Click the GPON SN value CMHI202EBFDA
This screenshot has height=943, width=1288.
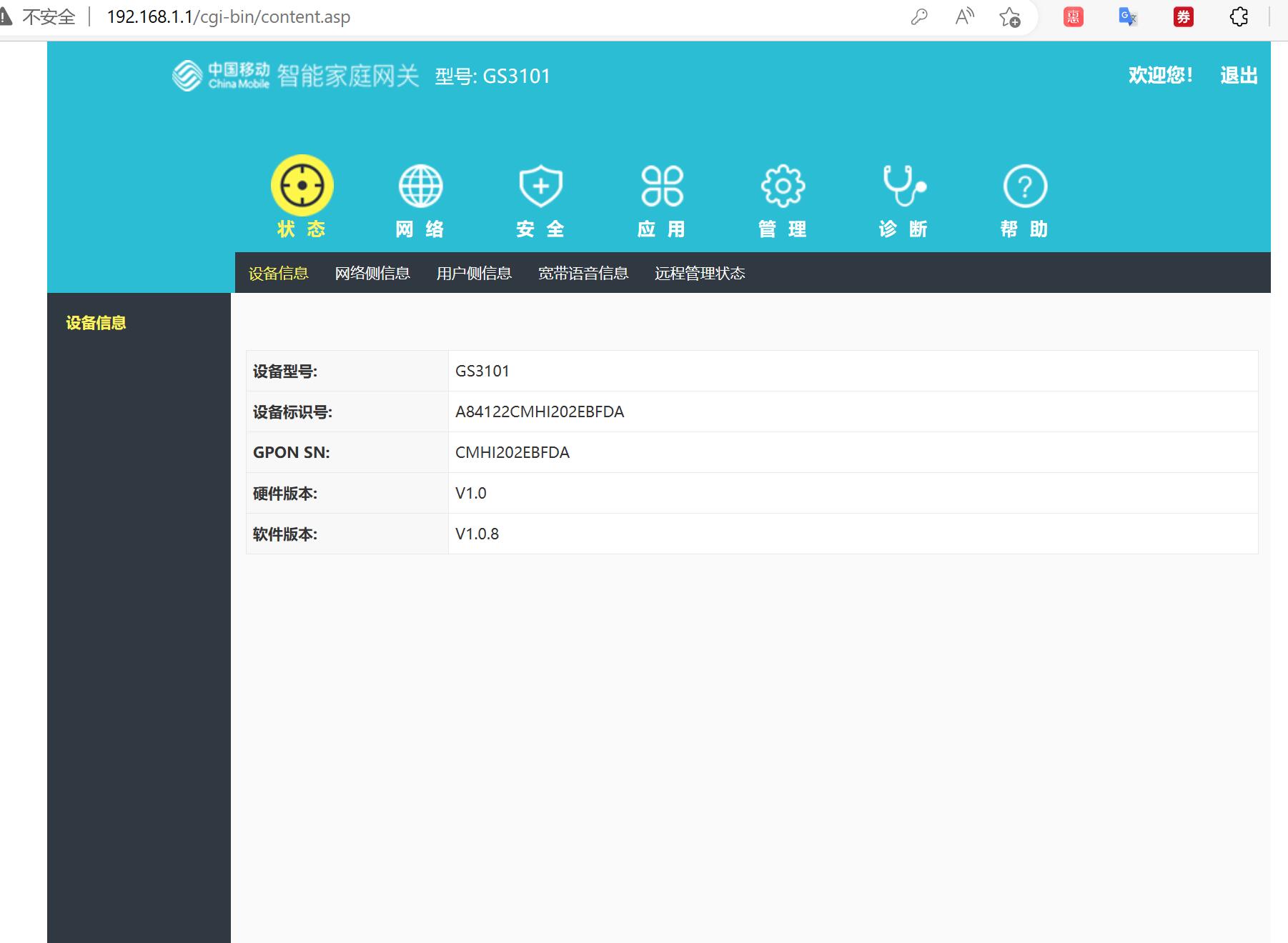[x=512, y=452]
